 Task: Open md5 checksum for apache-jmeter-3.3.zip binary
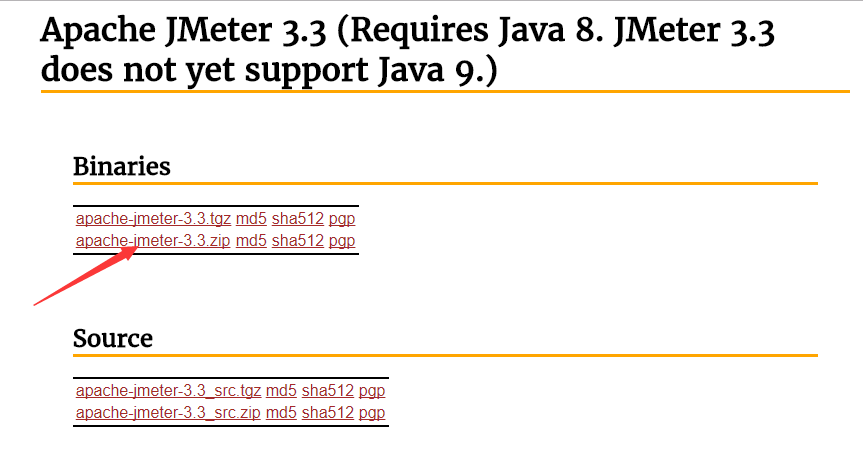pos(251,241)
